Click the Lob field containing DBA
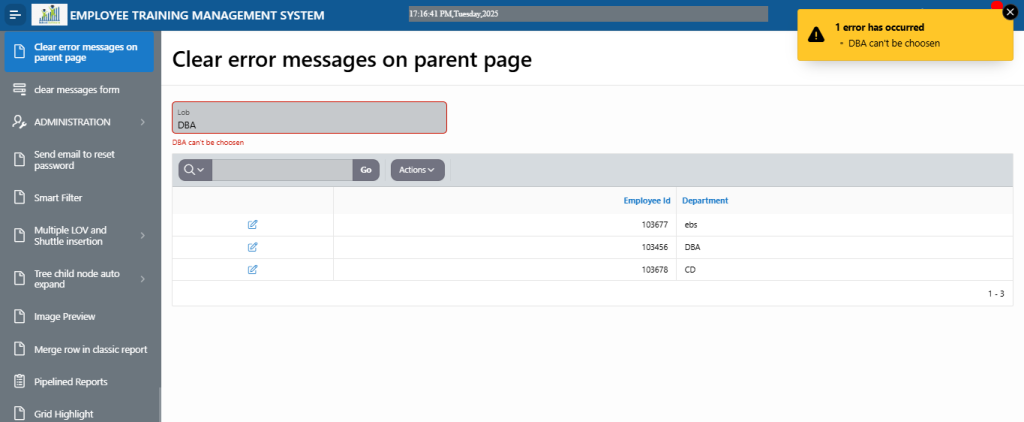 coord(309,118)
